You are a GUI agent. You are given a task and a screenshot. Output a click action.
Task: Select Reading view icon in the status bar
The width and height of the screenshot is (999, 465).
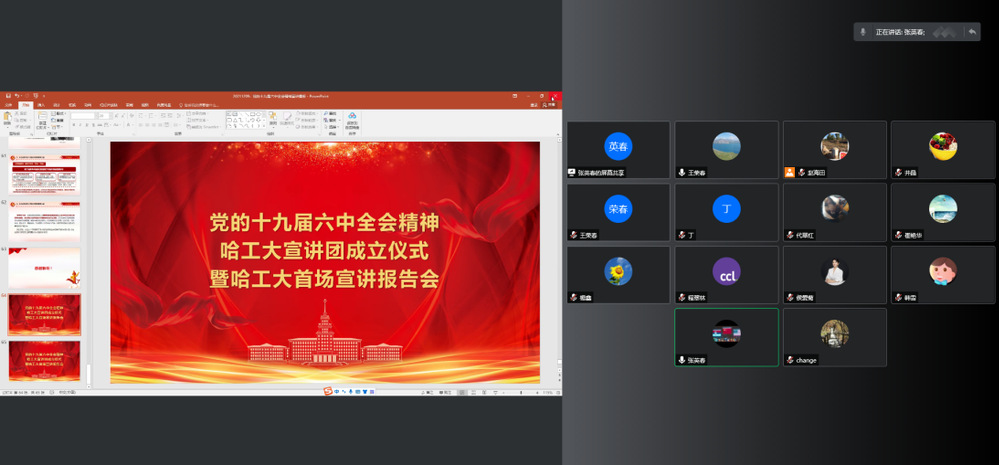pyautogui.click(x=484, y=392)
